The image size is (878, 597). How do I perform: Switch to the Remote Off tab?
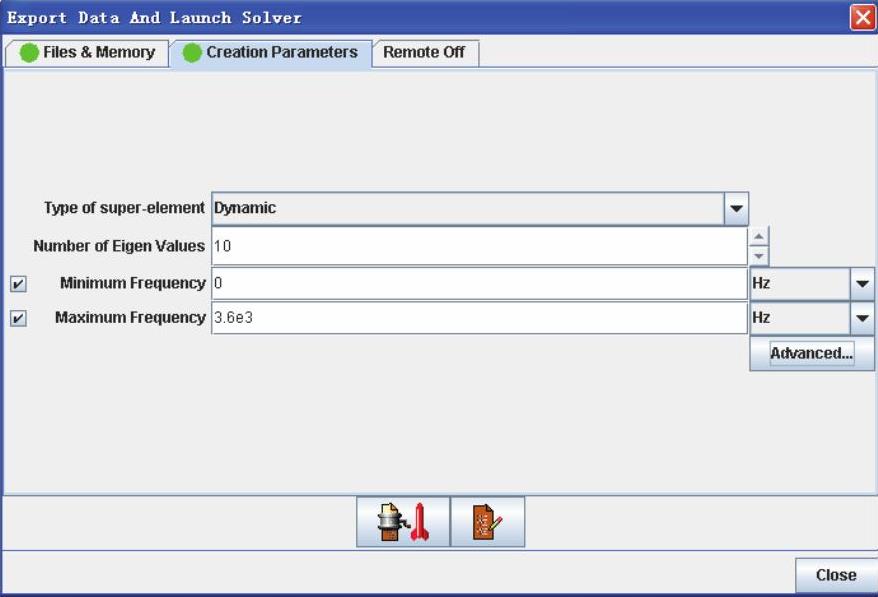424,53
